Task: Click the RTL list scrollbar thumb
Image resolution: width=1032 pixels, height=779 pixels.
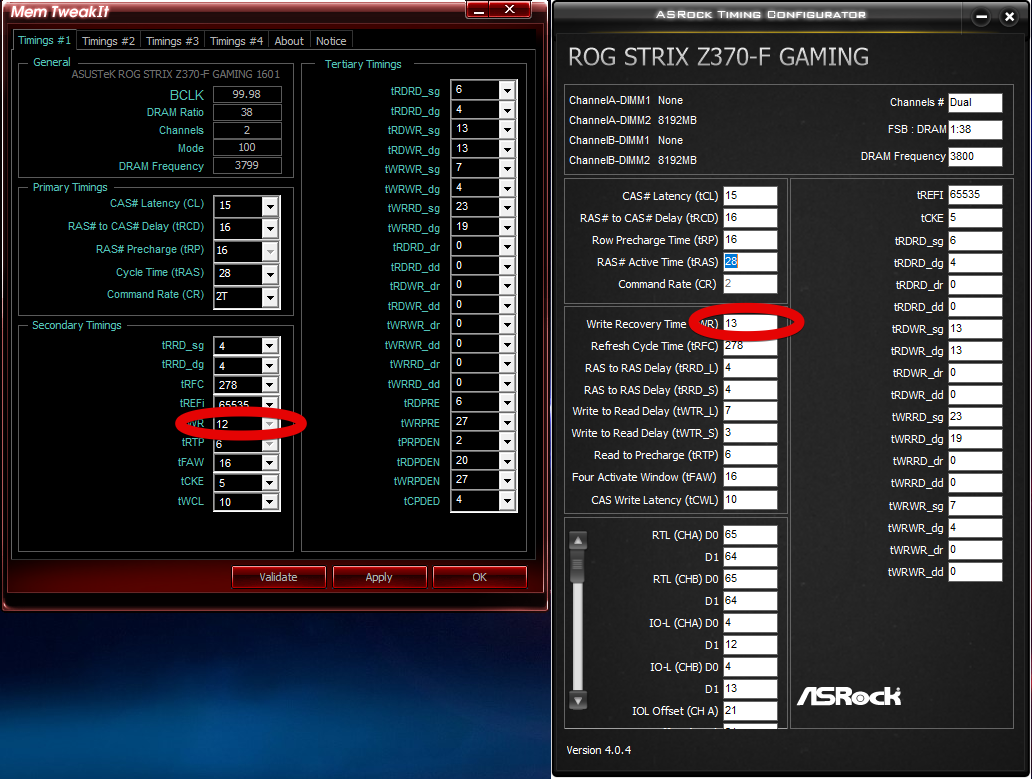Action: coord(578,567)
